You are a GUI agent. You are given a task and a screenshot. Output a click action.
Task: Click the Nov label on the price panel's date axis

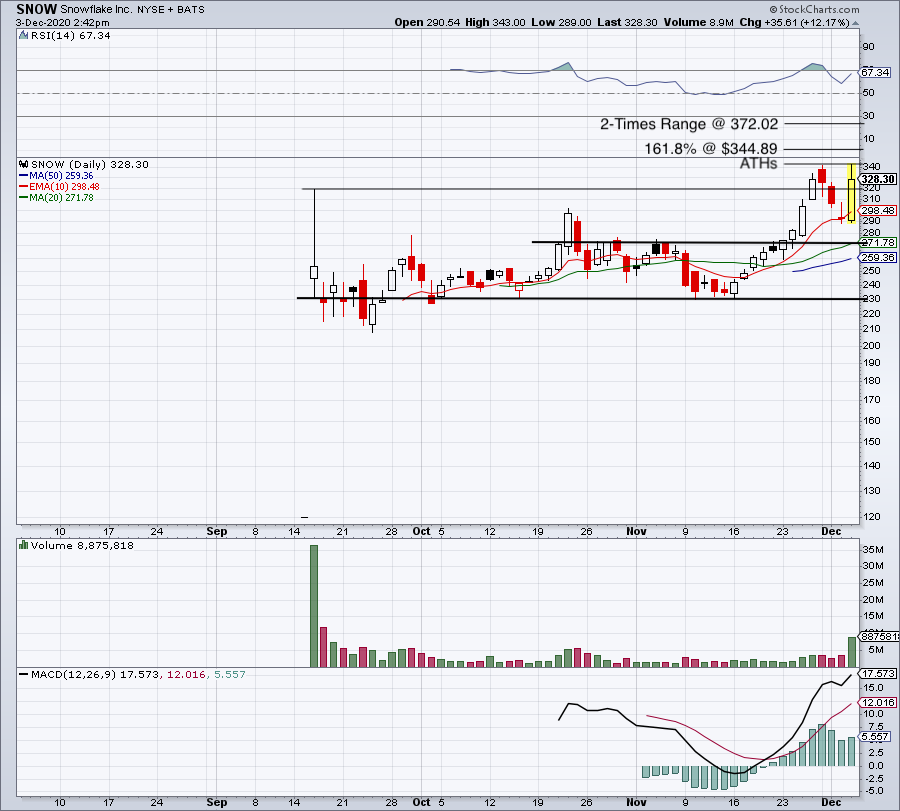pyautogui.click(x=636, y=531)
